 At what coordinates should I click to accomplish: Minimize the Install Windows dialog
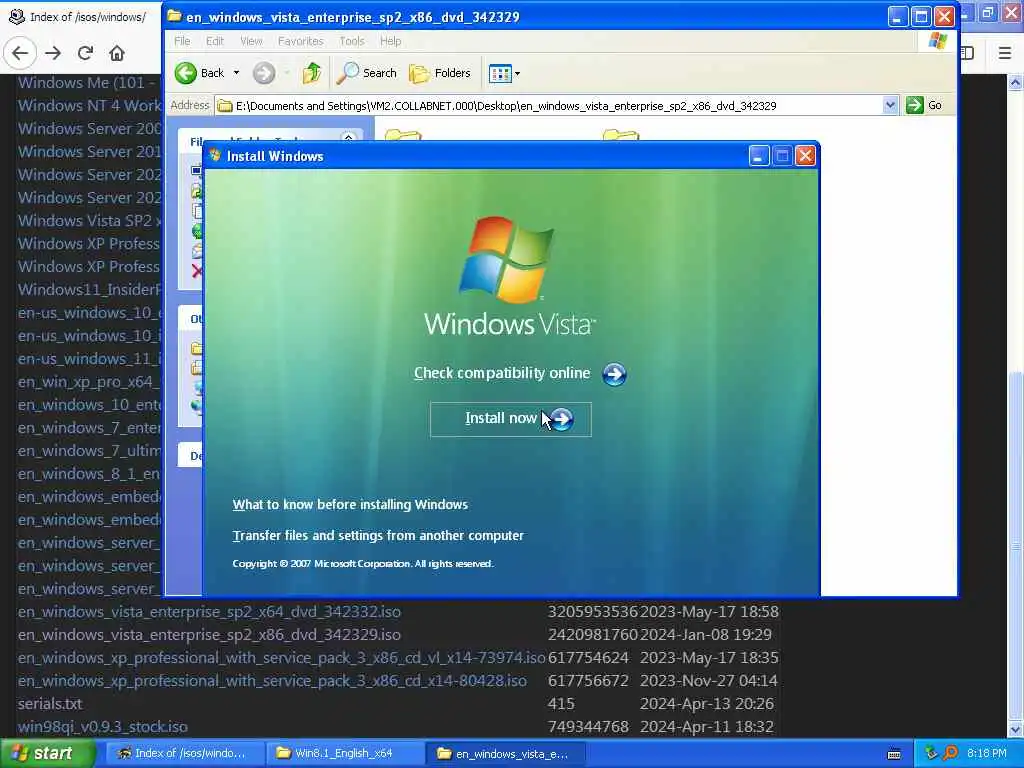point(758,156)
